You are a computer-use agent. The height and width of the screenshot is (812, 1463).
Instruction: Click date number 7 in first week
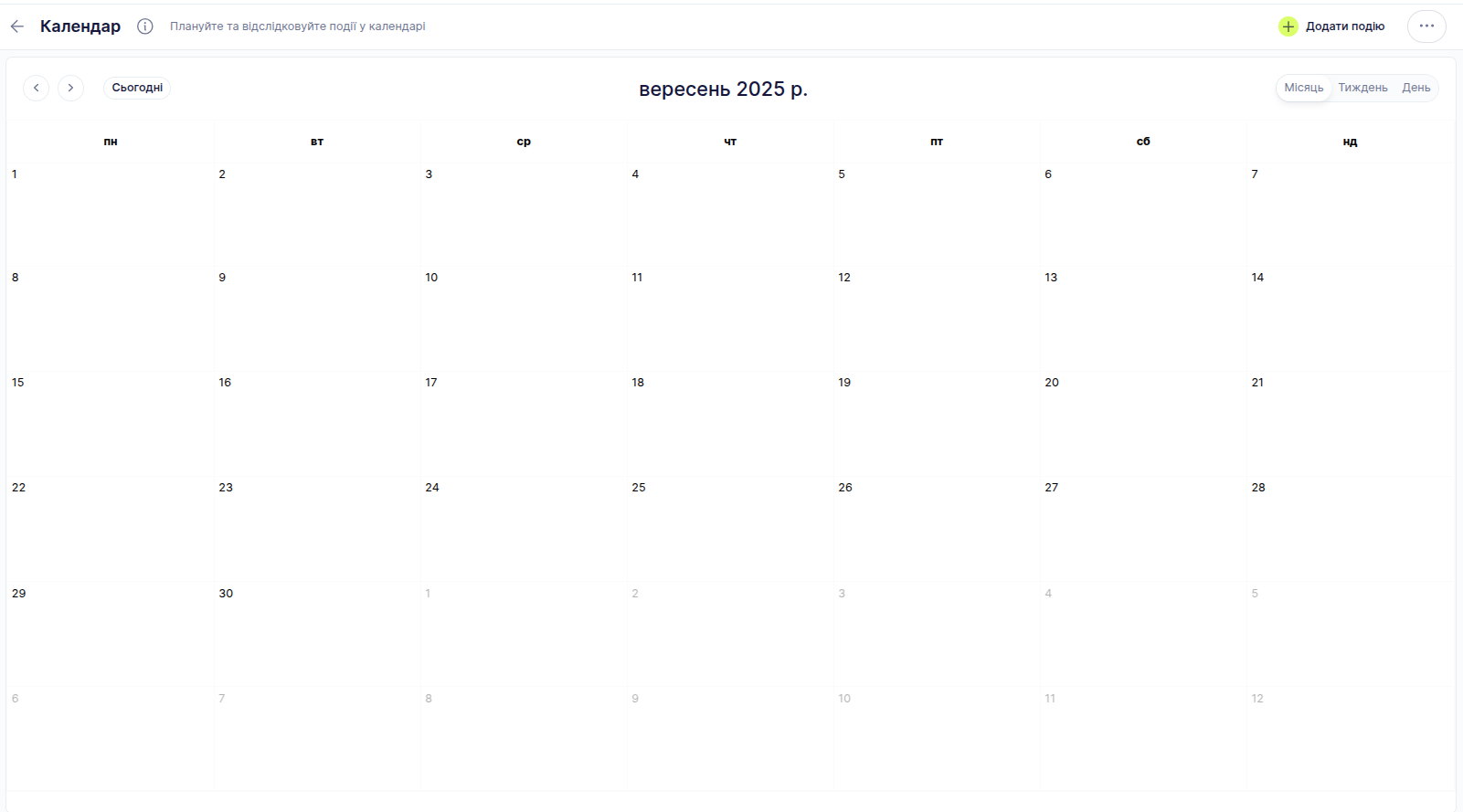pos(1255,174)
